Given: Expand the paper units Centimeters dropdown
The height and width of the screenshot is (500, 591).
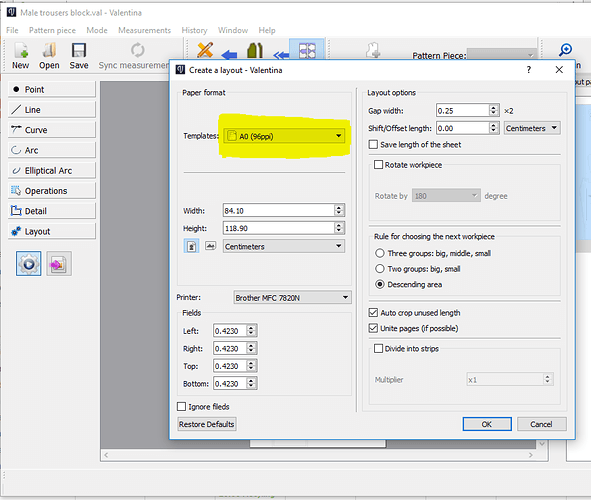Looking at the screenshot, I should [284, 246].
